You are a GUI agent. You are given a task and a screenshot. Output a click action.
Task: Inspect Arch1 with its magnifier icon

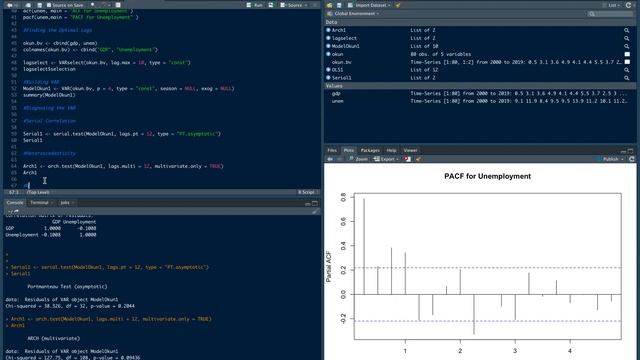(627, 30)
